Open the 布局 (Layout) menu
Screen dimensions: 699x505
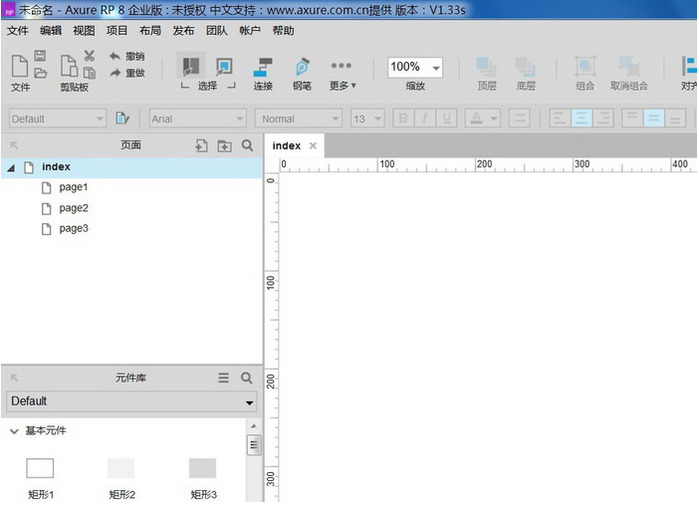click(150, 31)
